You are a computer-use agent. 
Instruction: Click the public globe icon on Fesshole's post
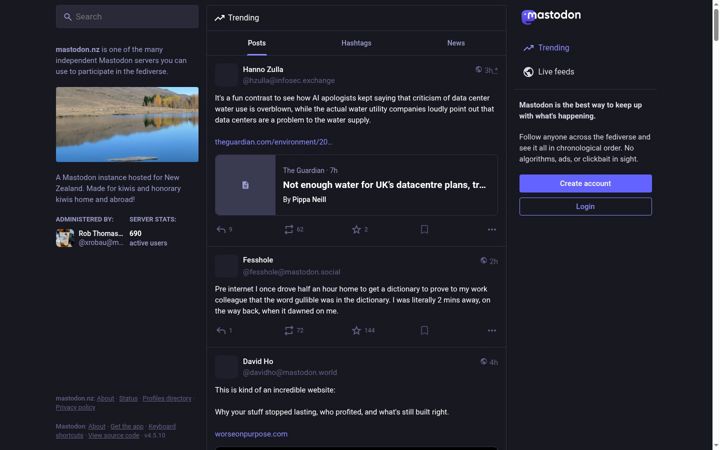(484, 260)
